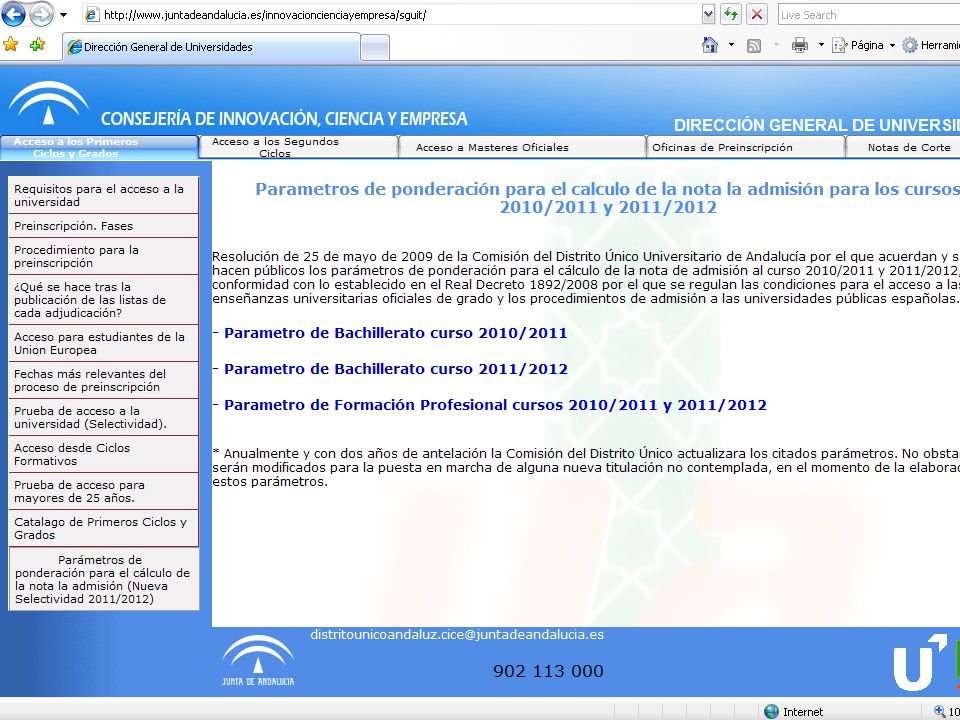960x720 pixels.
Task: Open Parametro de Formación Profesional cursos link
Action: tap(495, 405)
